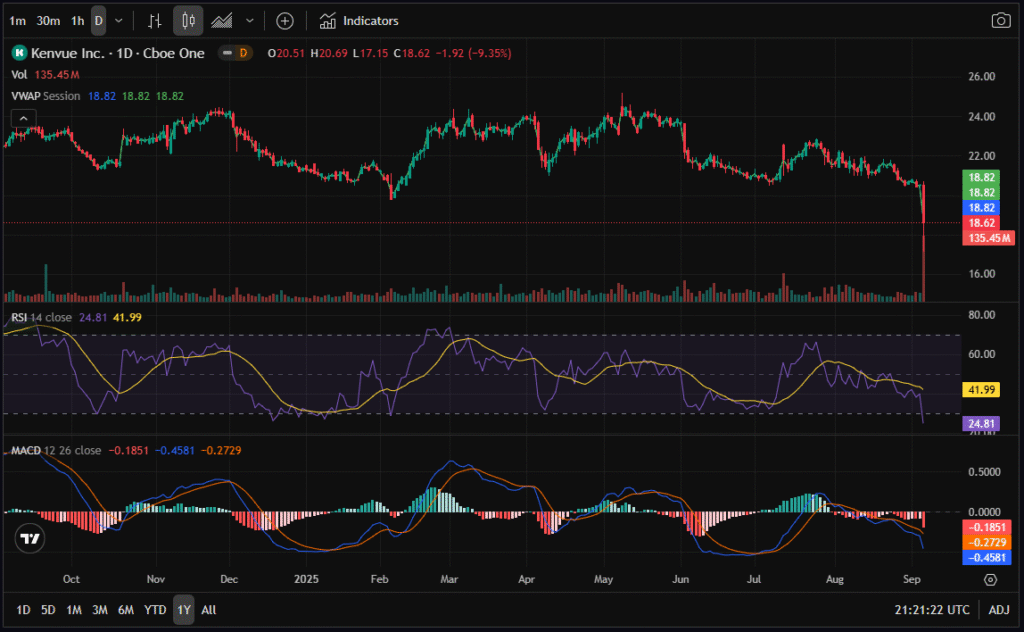1024x632 pixels.
Task: Switch to the area chart style icon
Action: [x=222, y=20]
